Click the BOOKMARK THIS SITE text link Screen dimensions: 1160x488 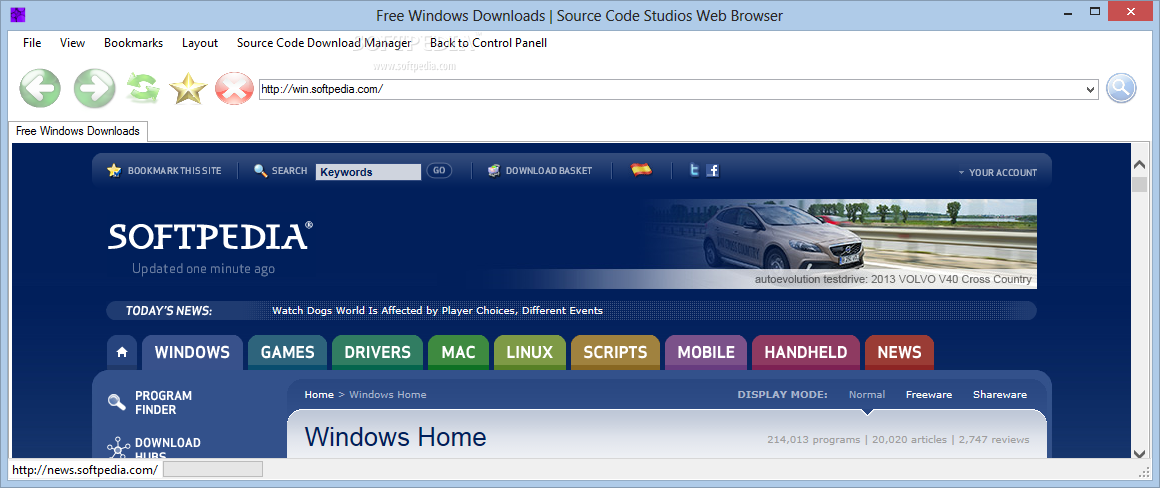175,171
